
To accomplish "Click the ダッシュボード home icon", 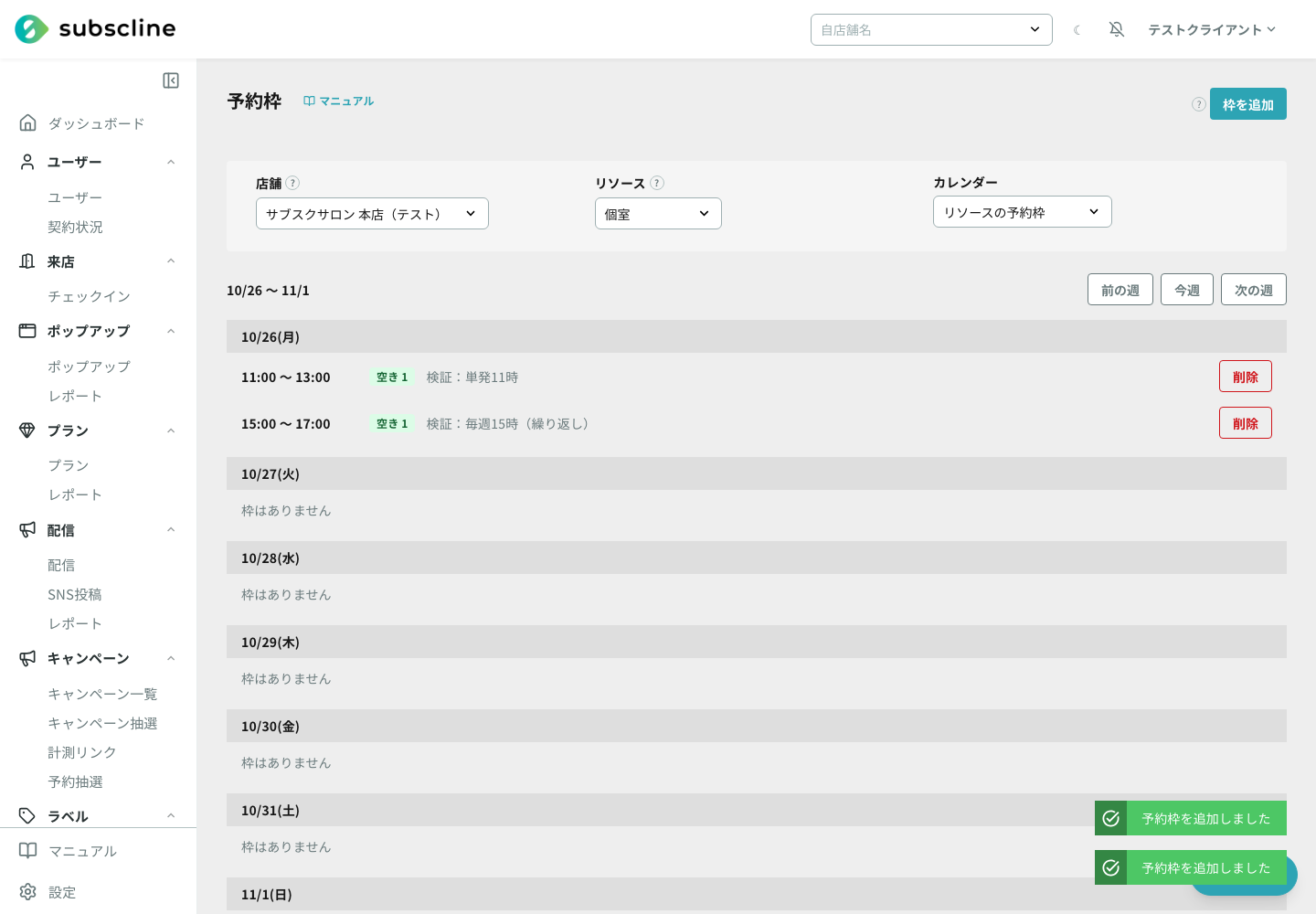I will coord(28,122).
